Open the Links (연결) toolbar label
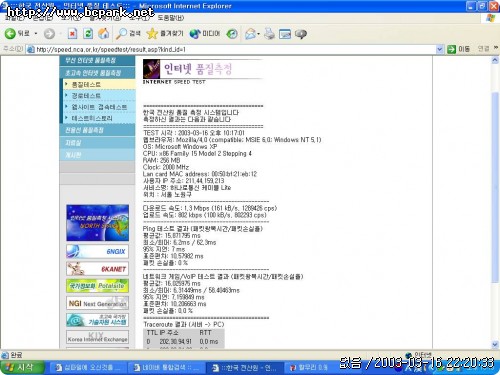Screen dimensions: 500x375 (483, 49)
